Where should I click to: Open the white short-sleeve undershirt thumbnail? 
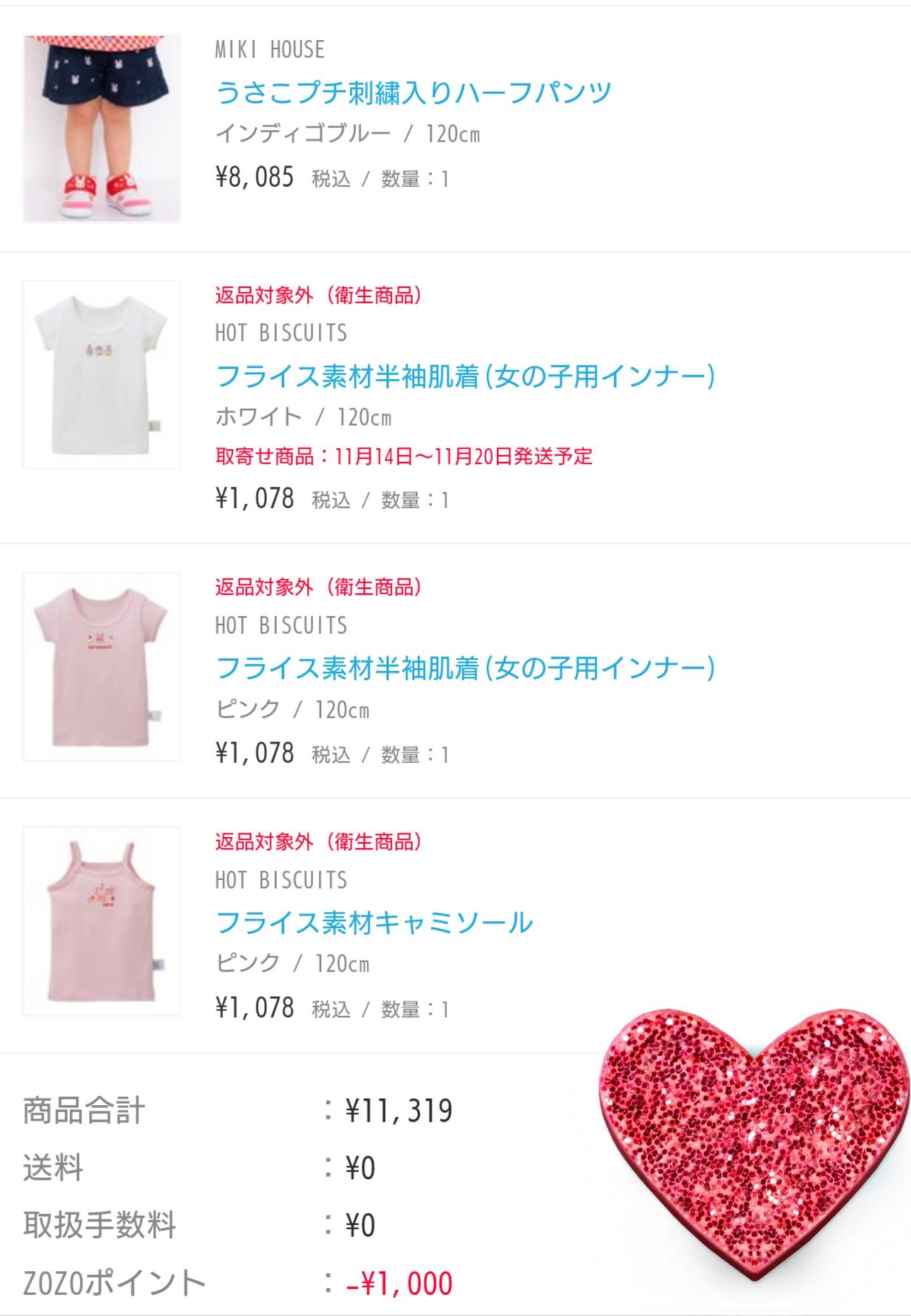tap(102, 374)
